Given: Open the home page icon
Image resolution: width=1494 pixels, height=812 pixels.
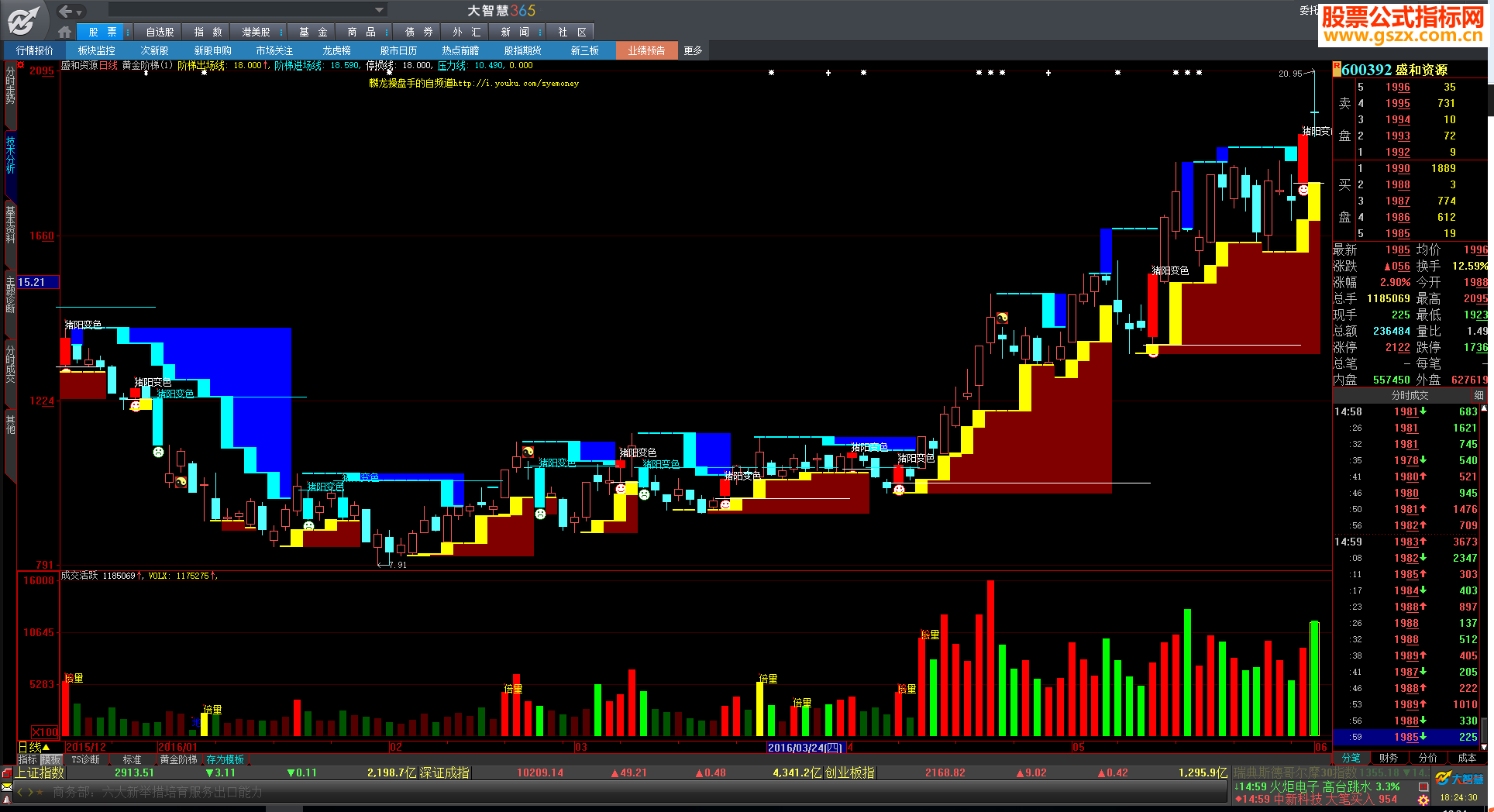Looking at the screenshot, I should (x=65, y=32).
